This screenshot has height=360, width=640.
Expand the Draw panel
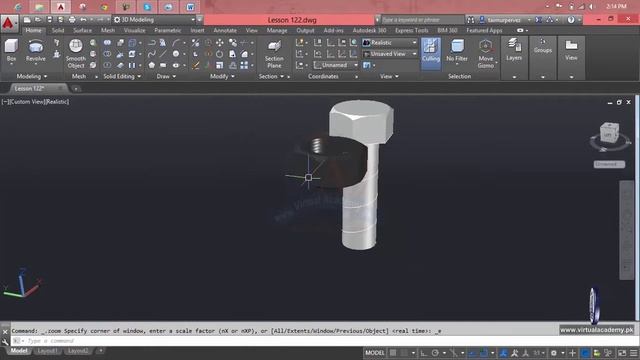point(166,76)
